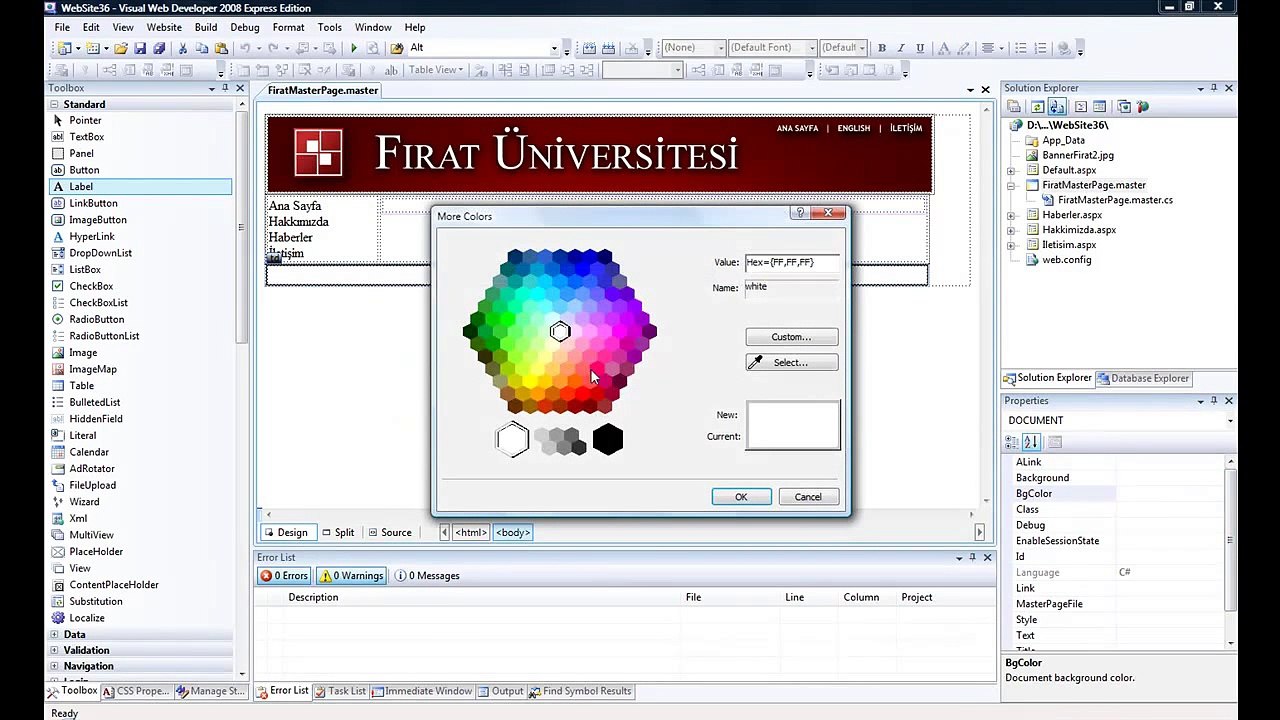Image resolution: width=1280 pixels, height=720 pixels.
Task: Toggle auto-hide pin on Toolbox panel
Action: pyautogui.click(x=226, y=88)
